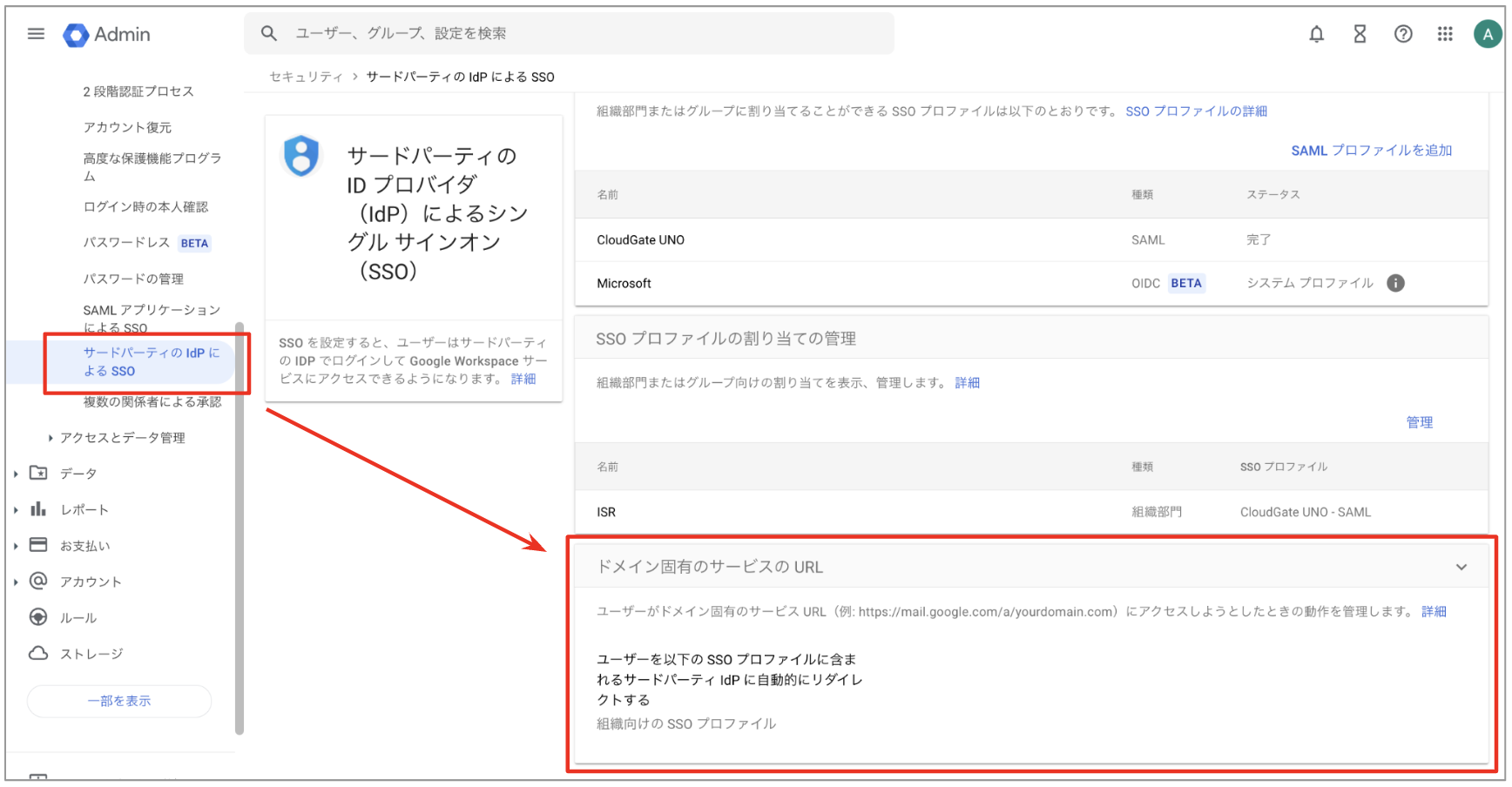Click CloudGate UNO - SAML cell
1512x787 pixels.
[1305, 513]
